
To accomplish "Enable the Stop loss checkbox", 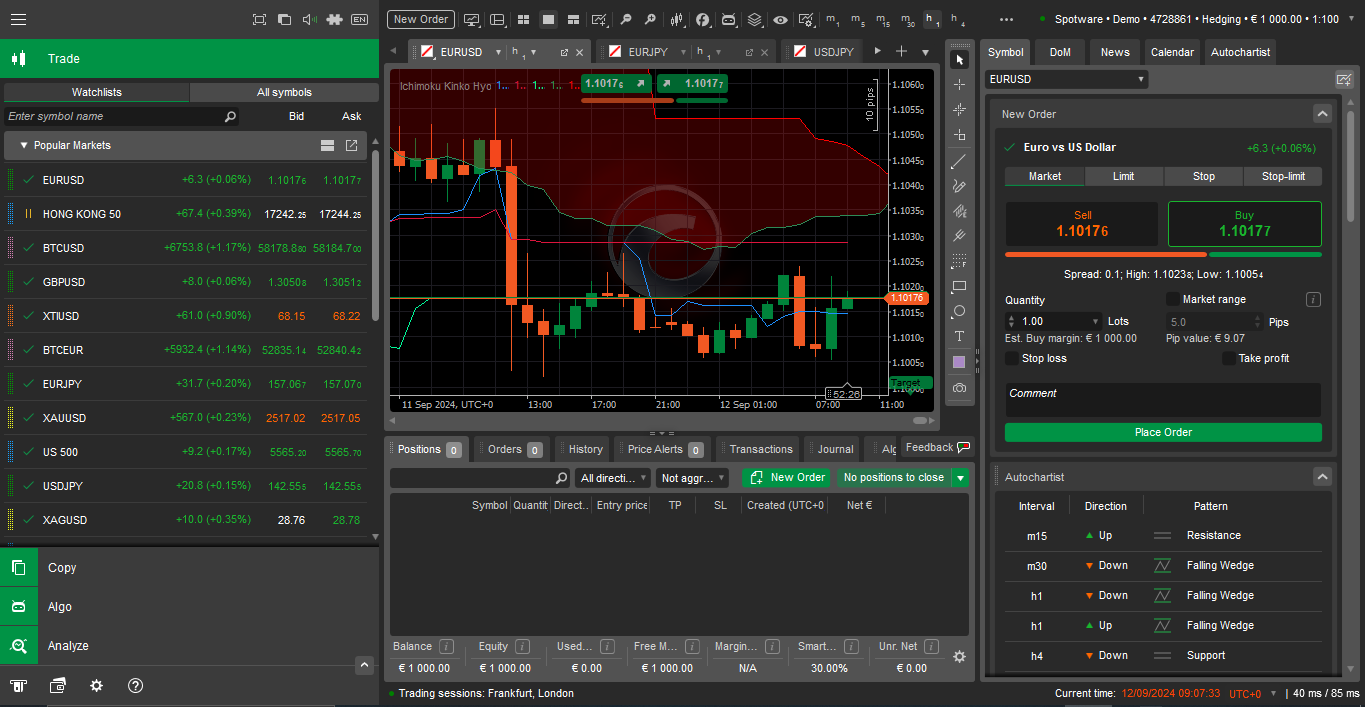I will (x=1012, y=357).
